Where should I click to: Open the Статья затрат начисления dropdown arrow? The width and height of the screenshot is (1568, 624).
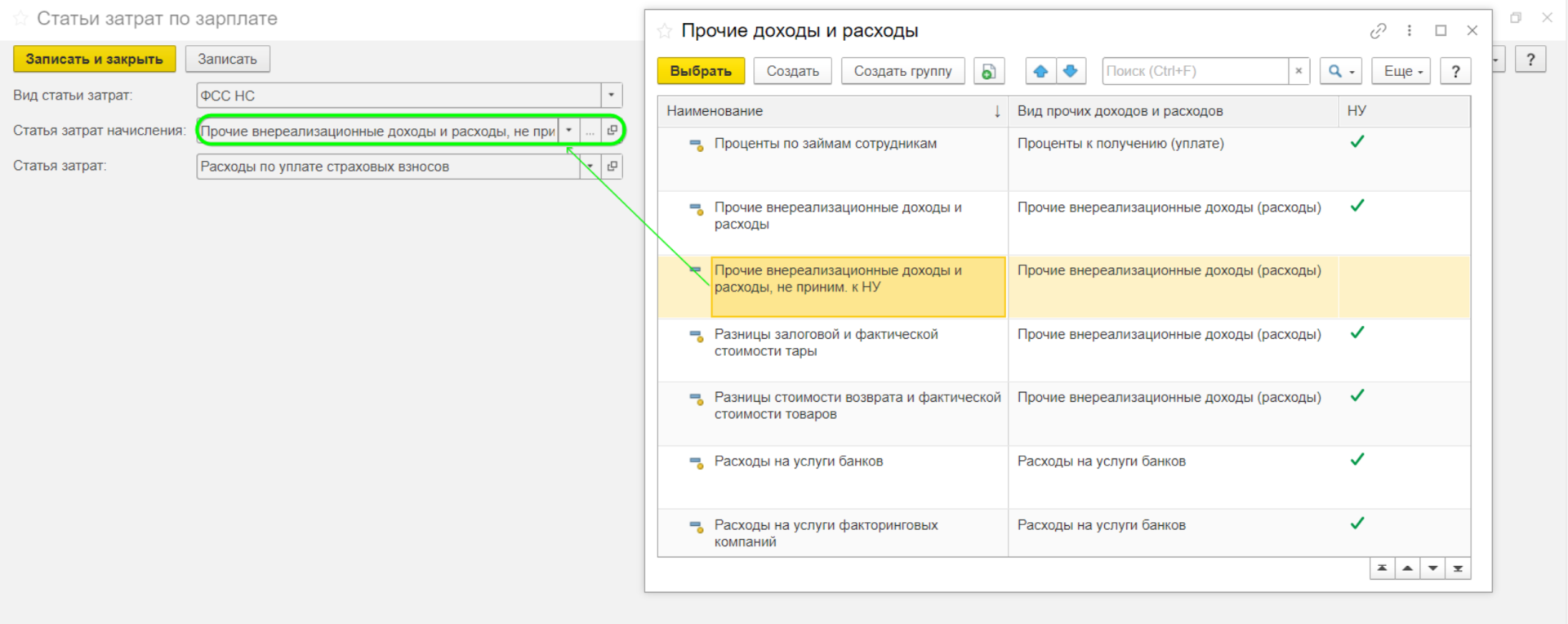[x=568, y=131]
